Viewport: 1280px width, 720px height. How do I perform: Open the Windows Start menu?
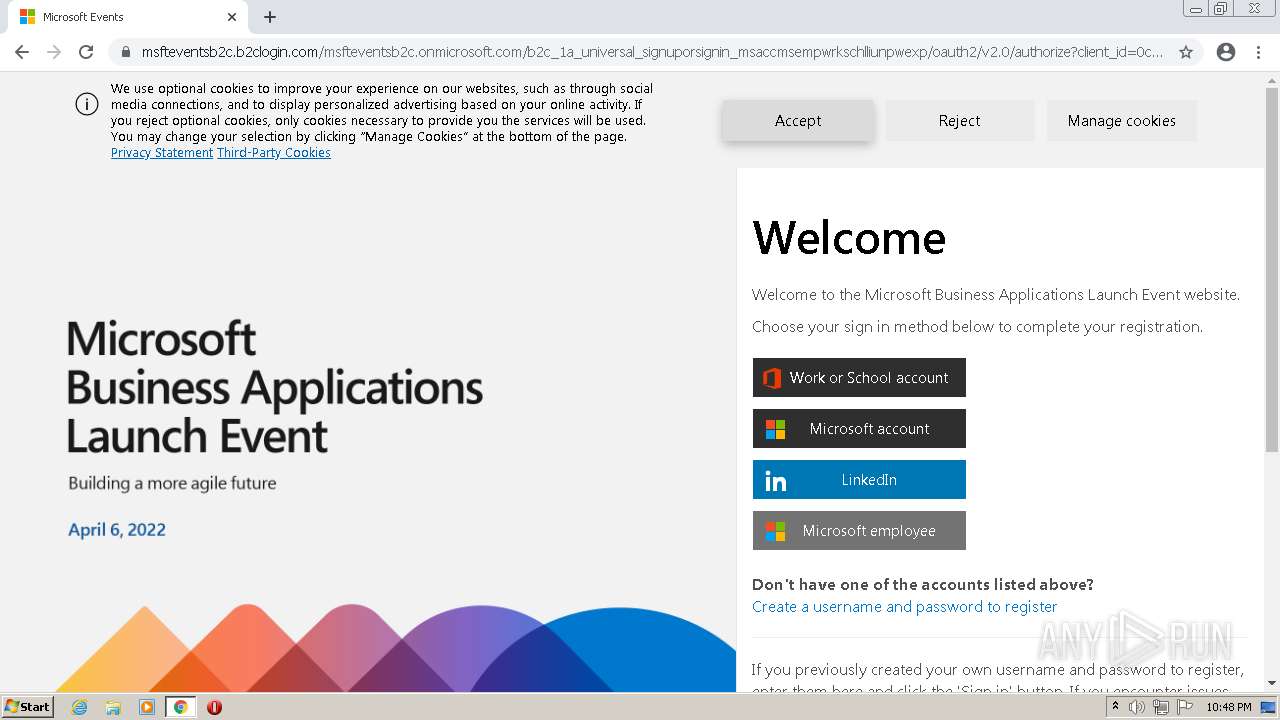pos(28,707)
